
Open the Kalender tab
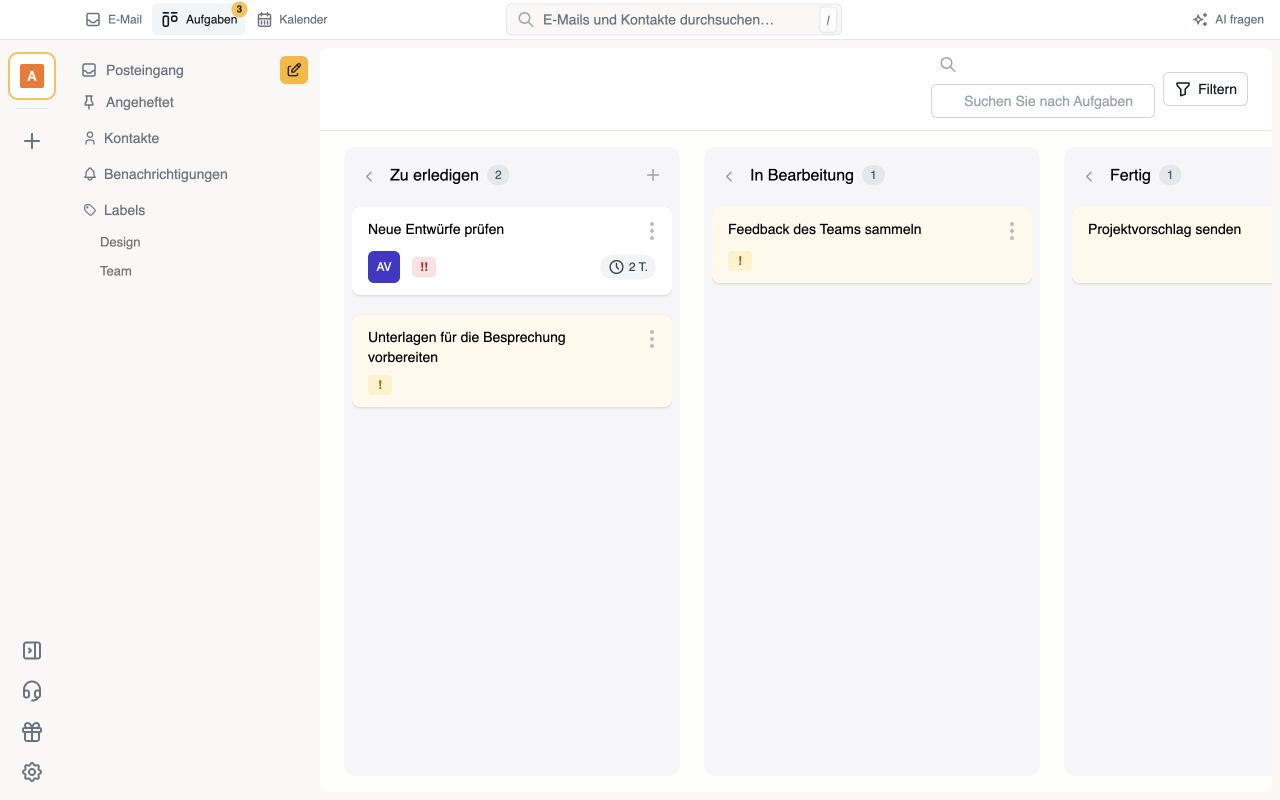point(292,19)
